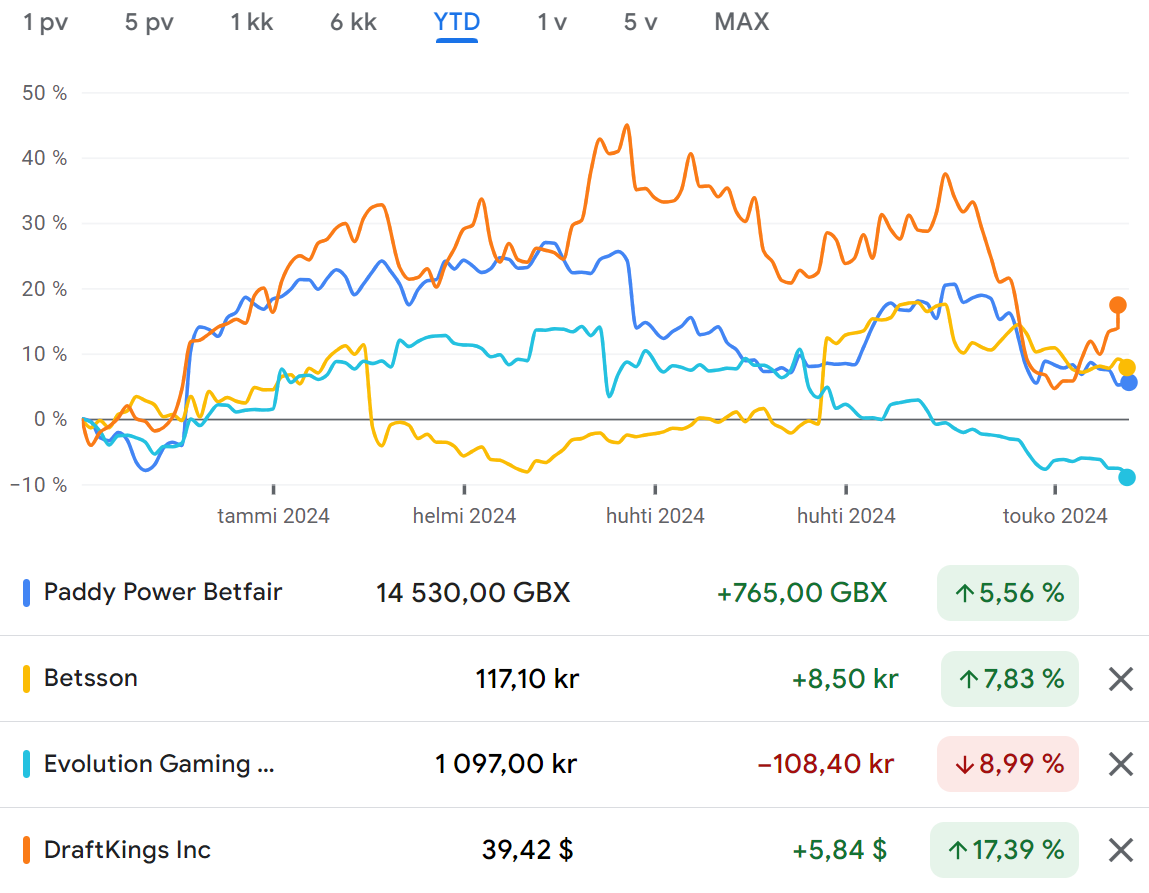Click the +8,50 kr change value
Viewport: 1149px width, 893px height.
845,679
